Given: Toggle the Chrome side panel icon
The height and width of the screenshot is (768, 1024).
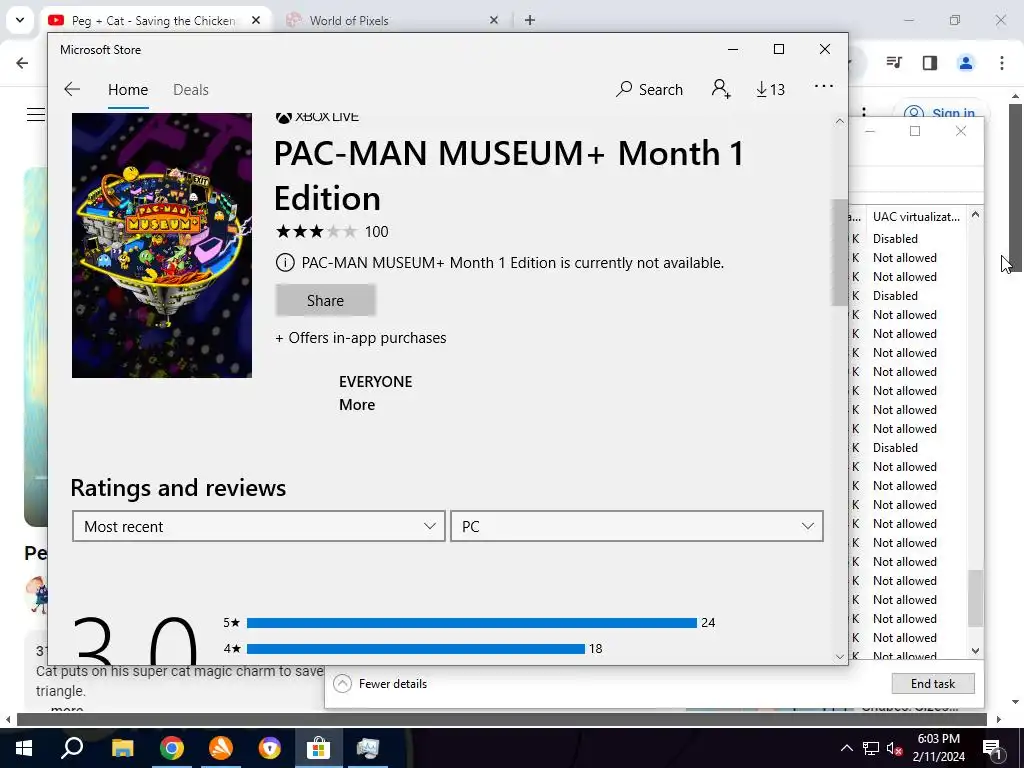Looking at the screenshot, I should [930, 63].
